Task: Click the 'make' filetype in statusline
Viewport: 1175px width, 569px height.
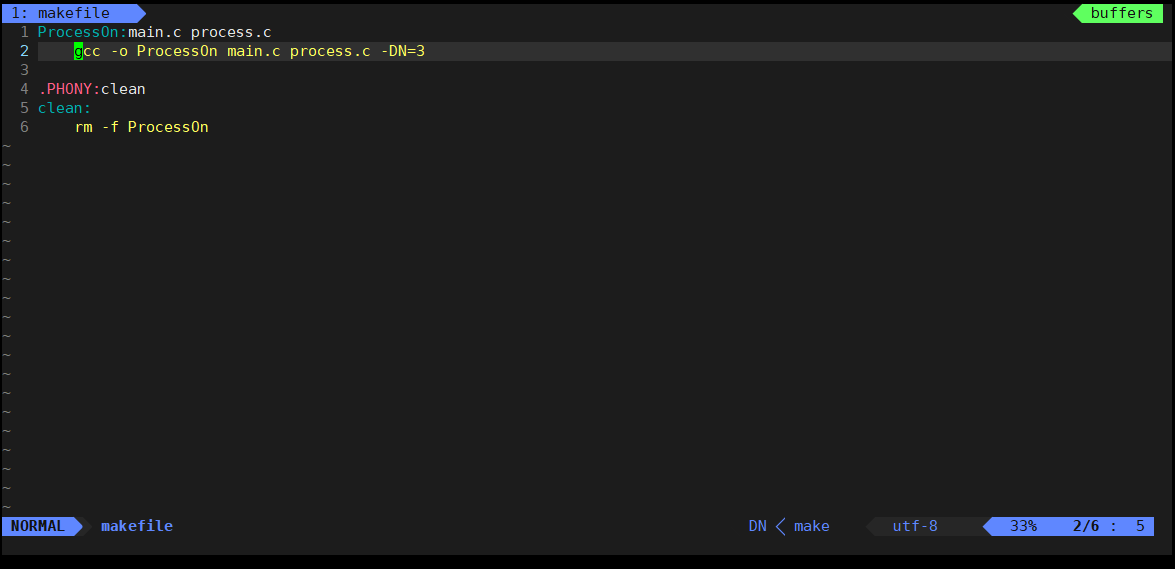Action: coord(812,526)
